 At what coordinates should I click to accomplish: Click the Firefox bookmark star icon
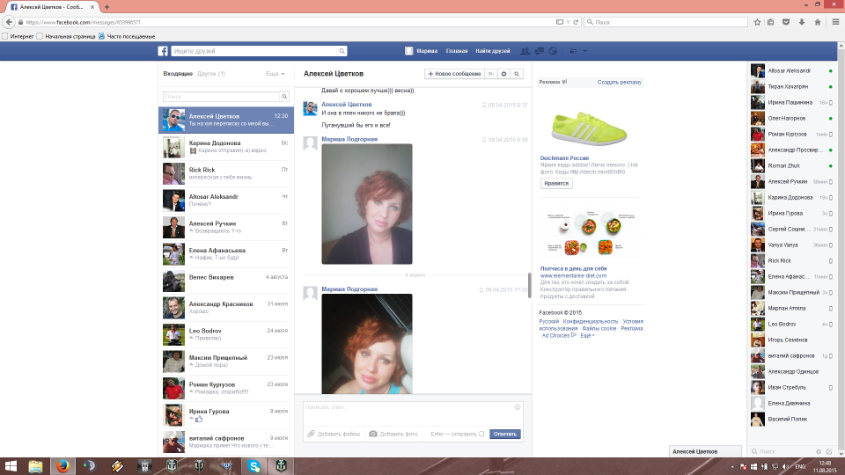tap(757, 22)
